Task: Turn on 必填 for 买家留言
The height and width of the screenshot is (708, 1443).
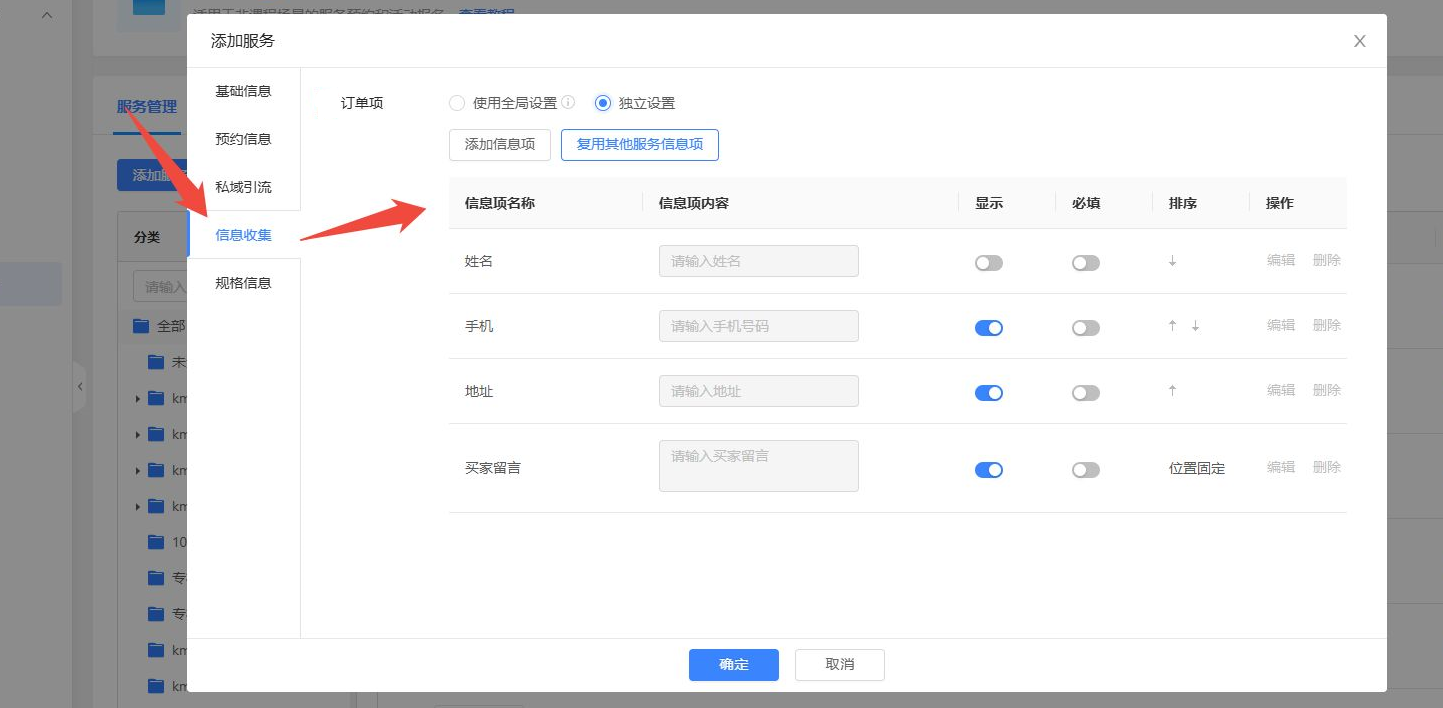Action: (1085, 470)
